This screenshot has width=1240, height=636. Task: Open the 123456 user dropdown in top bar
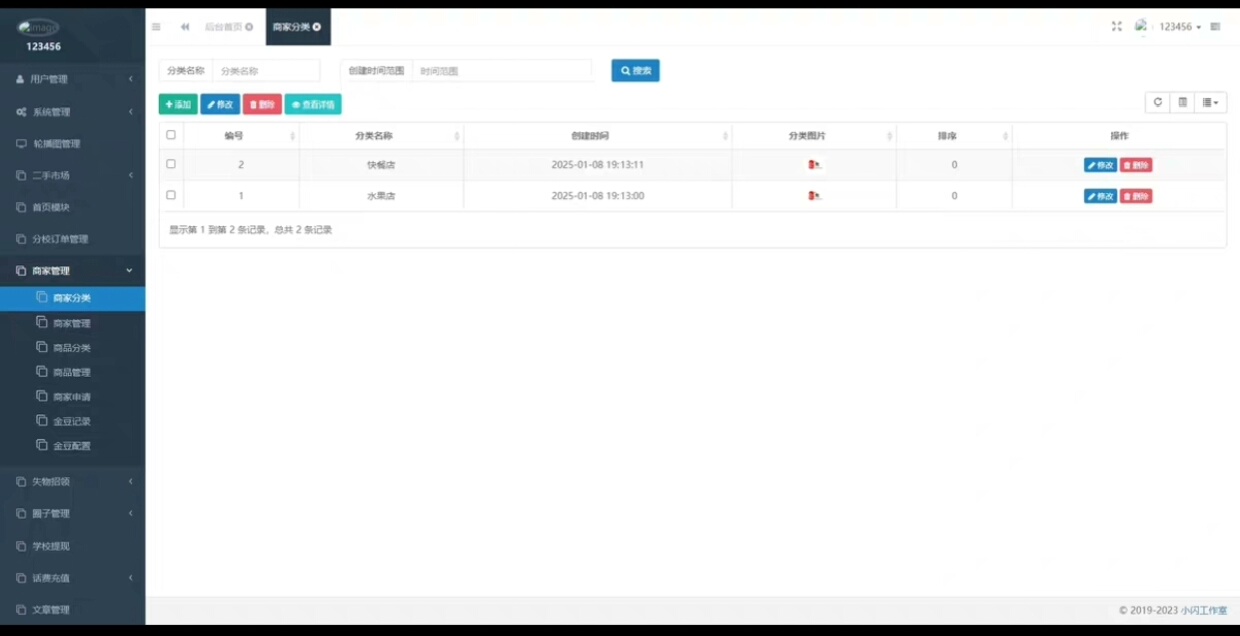1180,27
